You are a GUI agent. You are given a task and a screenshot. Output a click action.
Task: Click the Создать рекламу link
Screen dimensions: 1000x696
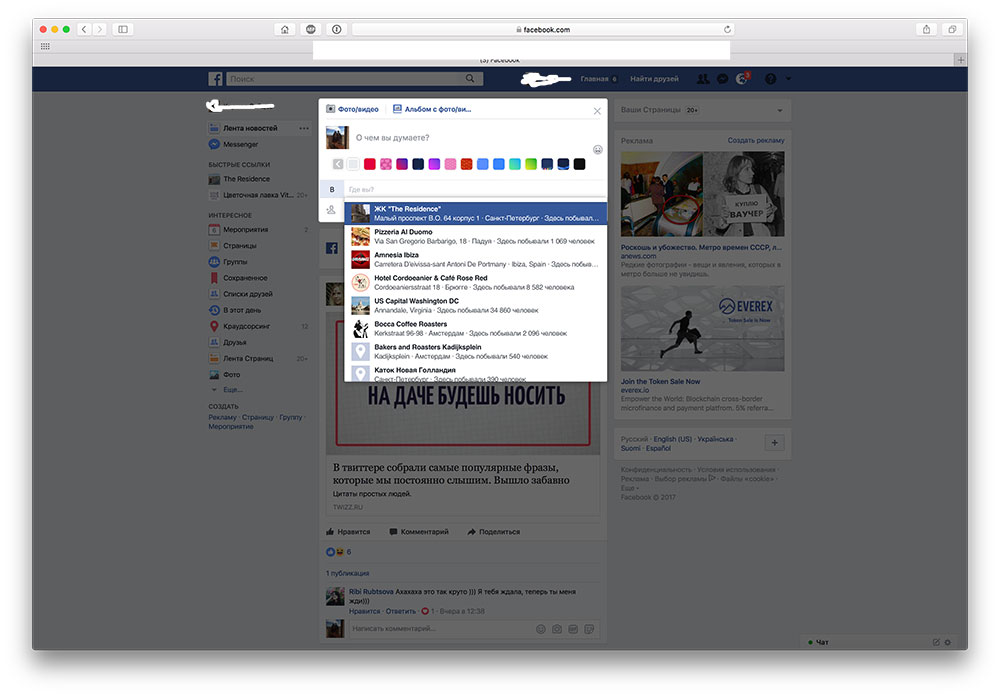pos(756,140)
